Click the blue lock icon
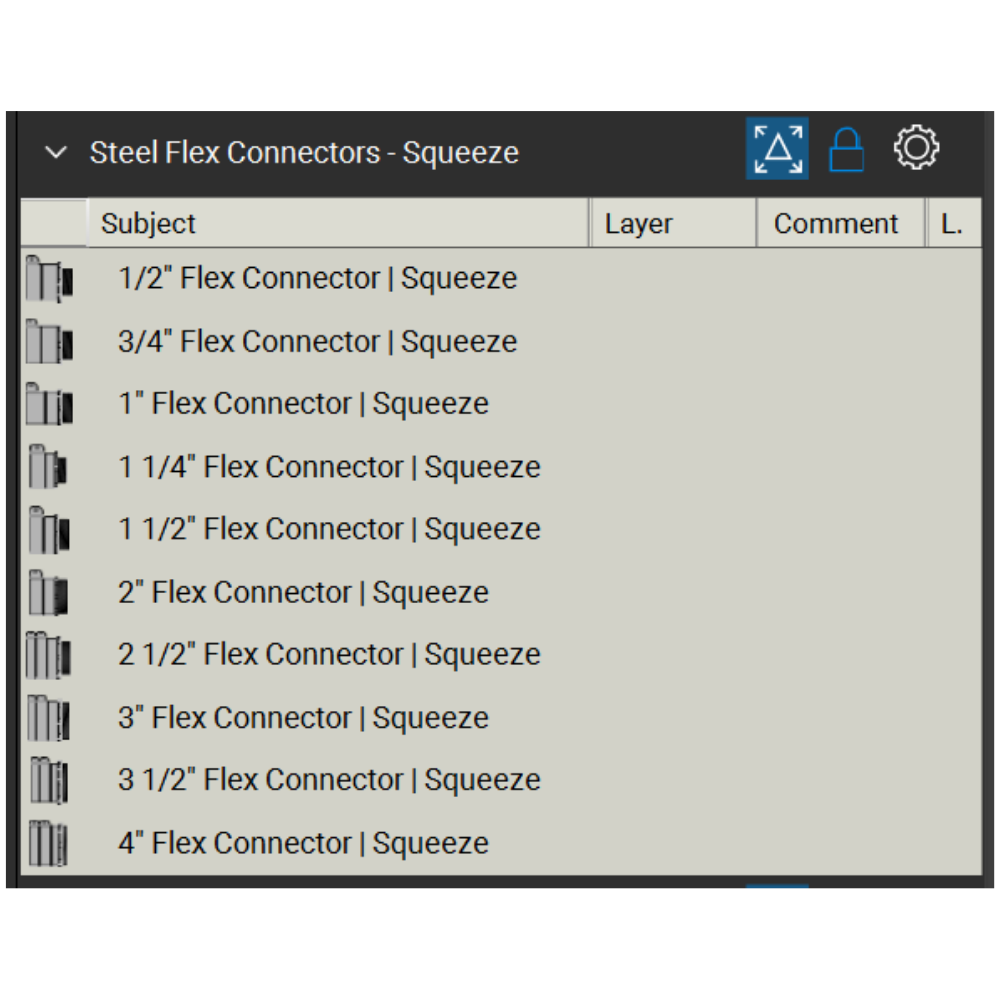 click(846, 150)
